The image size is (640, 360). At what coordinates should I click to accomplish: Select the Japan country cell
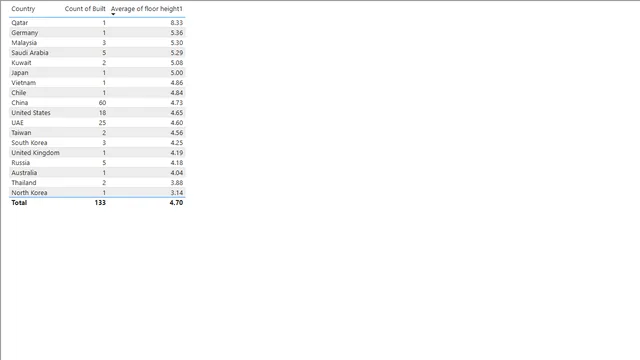point(20,73)
